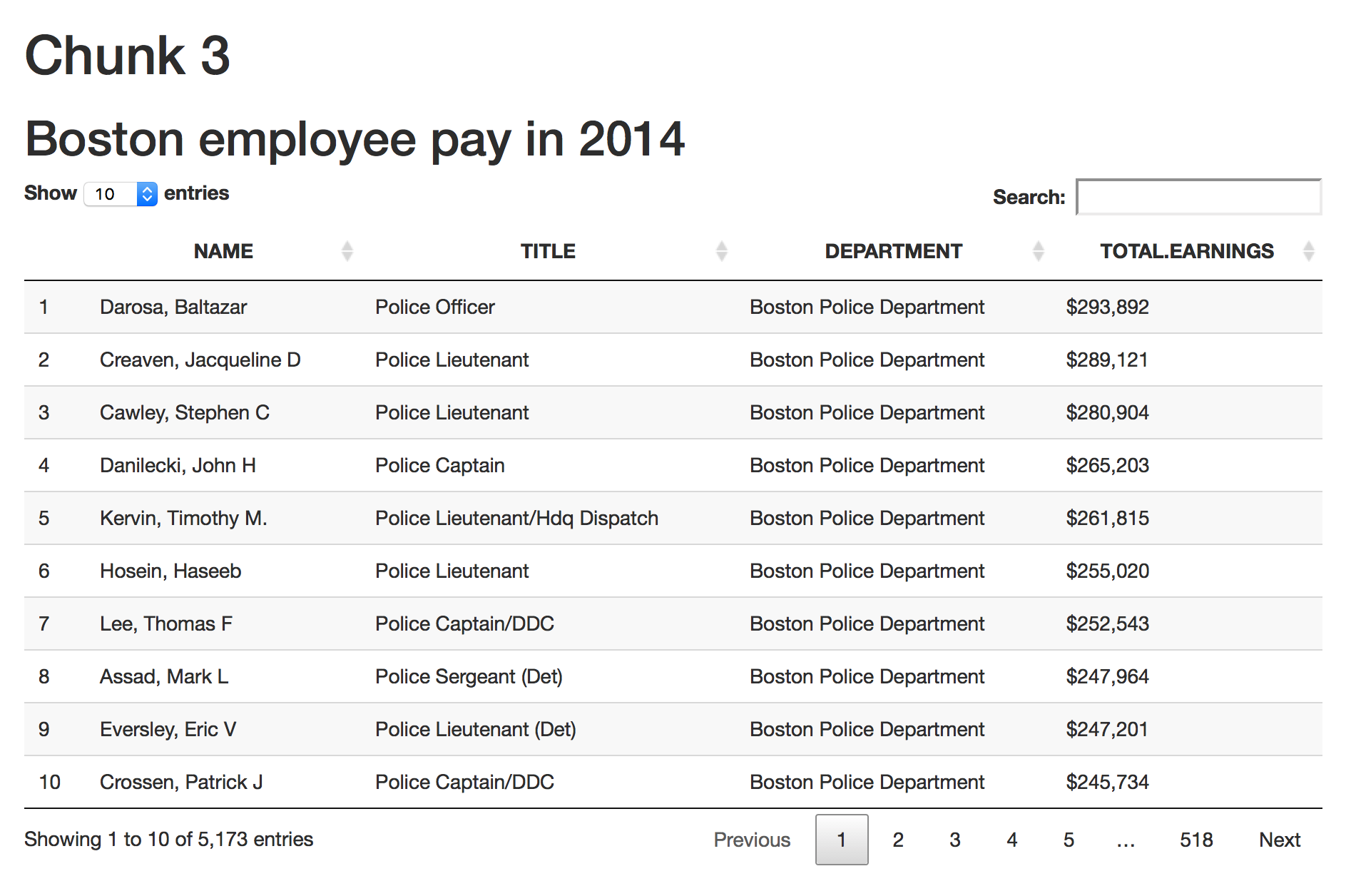
Task: Click inside the Search input field
Action: pyautogui.click(x=1198, y=197)
